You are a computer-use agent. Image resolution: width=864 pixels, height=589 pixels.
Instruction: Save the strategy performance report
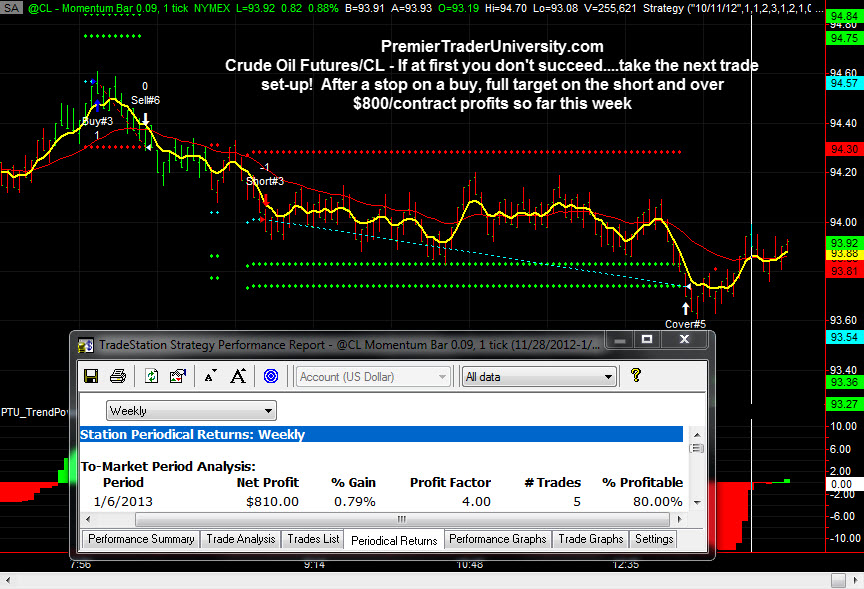[91, 376]
